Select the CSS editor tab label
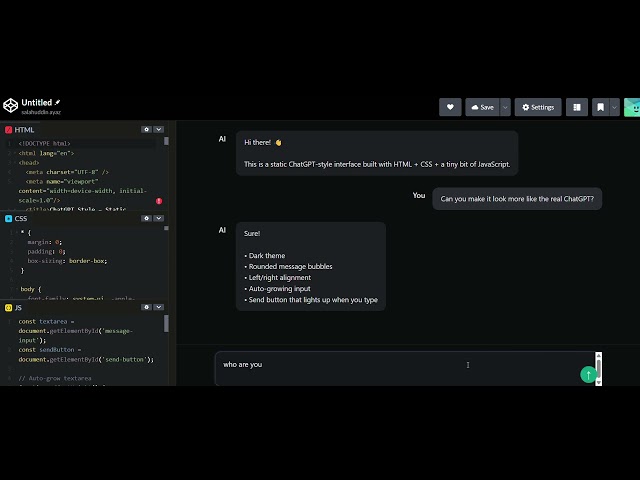Screen dimensions: 640x480 click(x=21, y=219)
